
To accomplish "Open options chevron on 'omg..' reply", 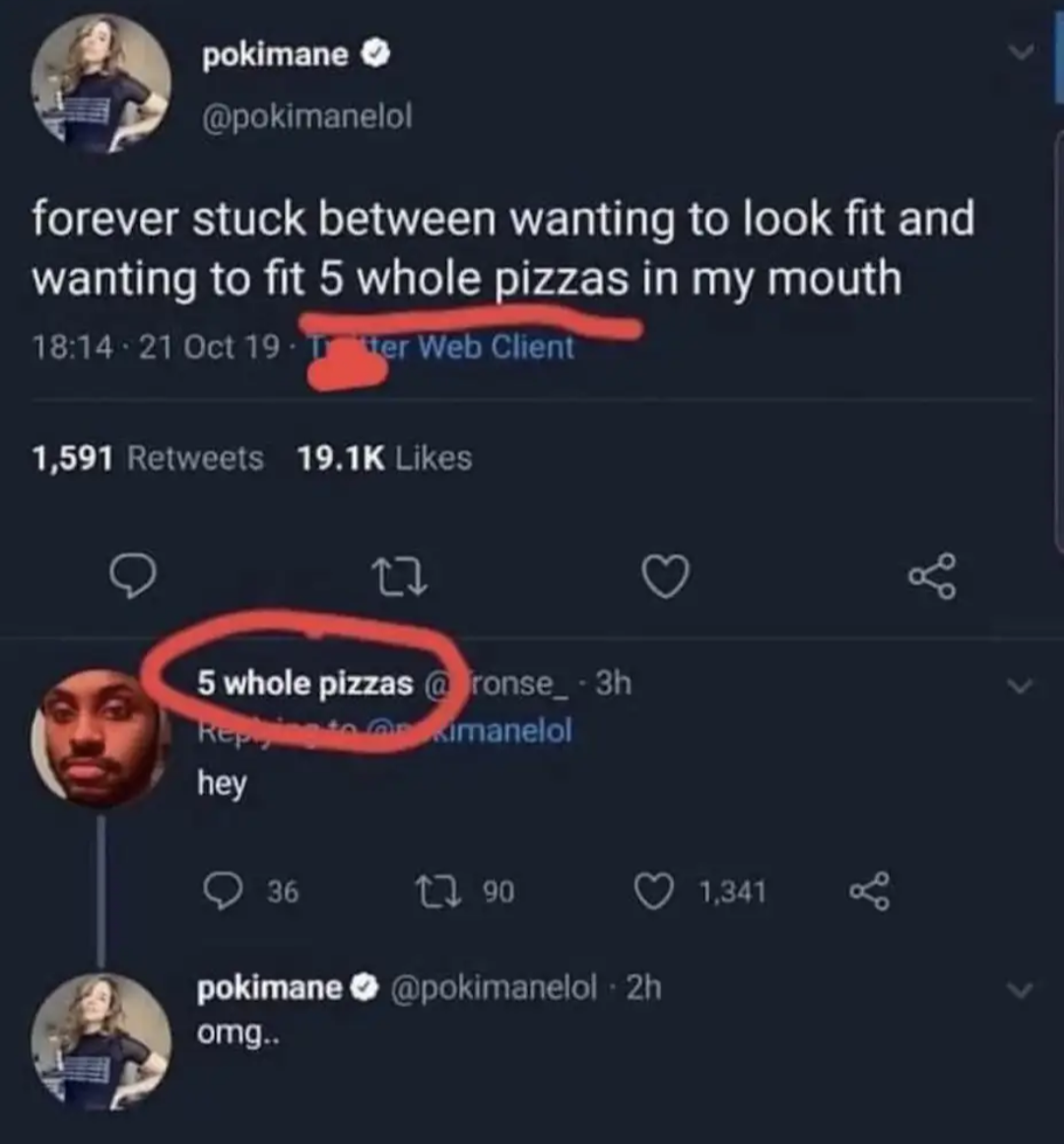I will [x=1021, y=990].
